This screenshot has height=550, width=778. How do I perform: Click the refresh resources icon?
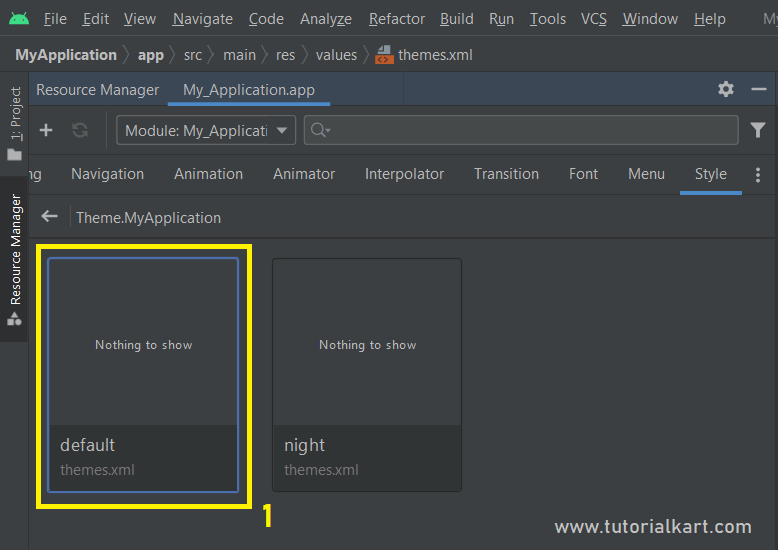coord(80,130)
